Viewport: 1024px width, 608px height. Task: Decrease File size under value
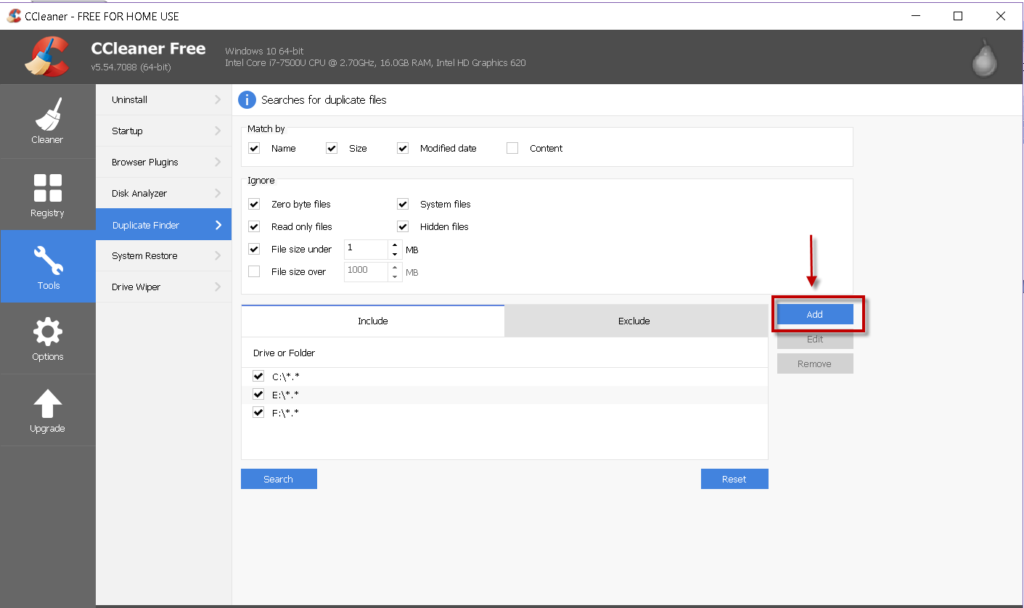coord(394,254)
